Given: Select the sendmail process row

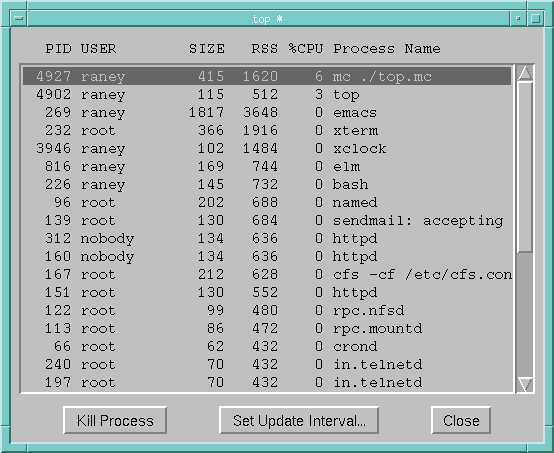Looking at the screenshot, I should click(267, 220).
